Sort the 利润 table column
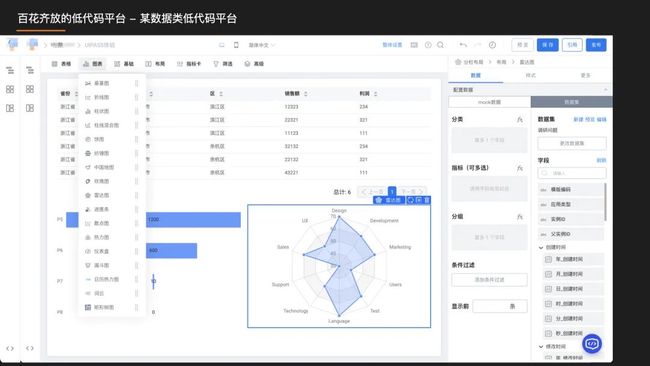Viewport: 650px width, 366px height. tap(375, 94)
